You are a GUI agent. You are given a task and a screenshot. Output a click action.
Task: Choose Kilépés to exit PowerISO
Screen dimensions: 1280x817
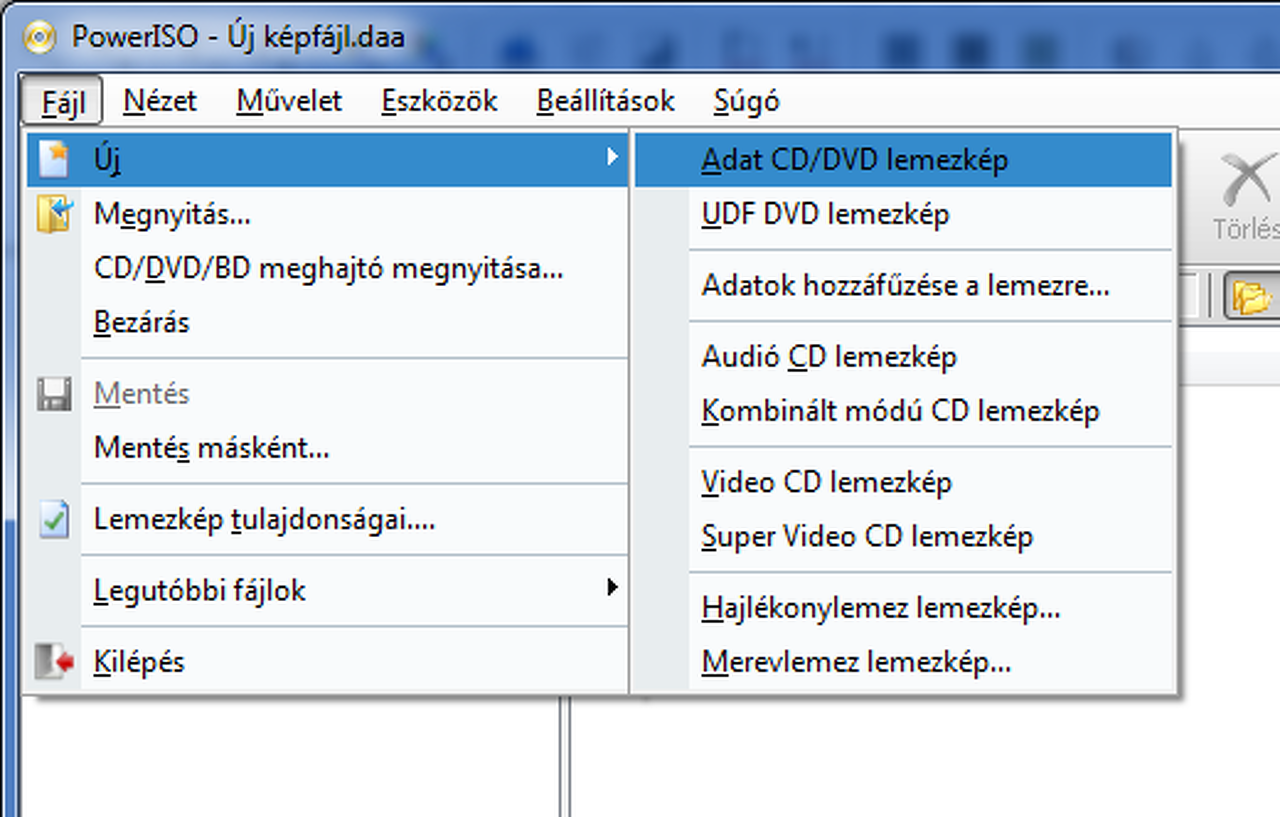click(327, 662)
